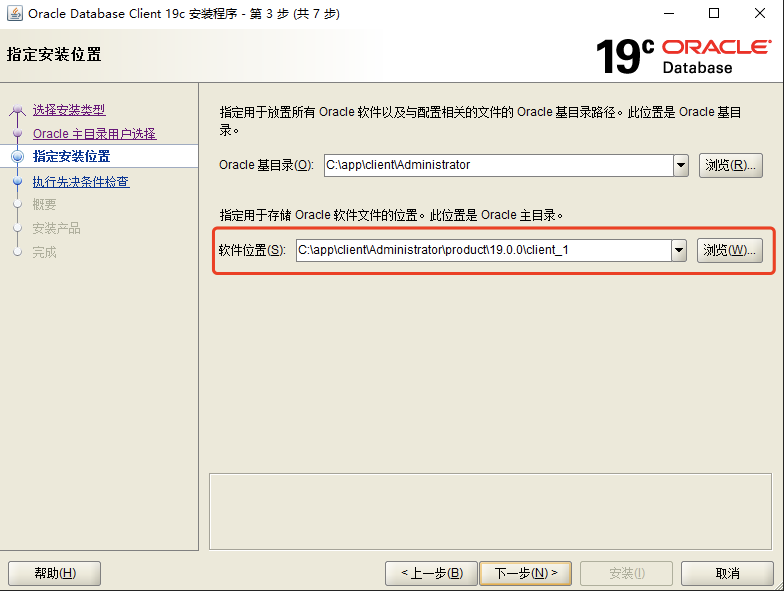Focus the 软件位置 path field
This screenshot has height=591, width=784.
click(484, 250)
